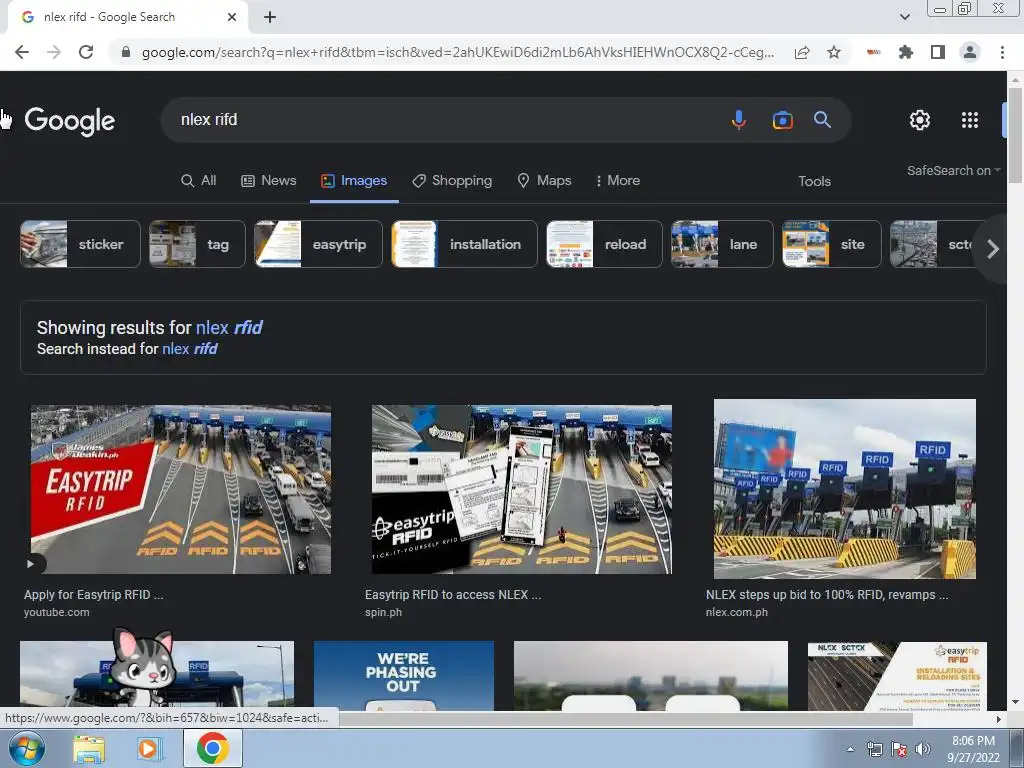Switch to the All results tab
This screenshot has height=768, width=1024.
point(199,180)
